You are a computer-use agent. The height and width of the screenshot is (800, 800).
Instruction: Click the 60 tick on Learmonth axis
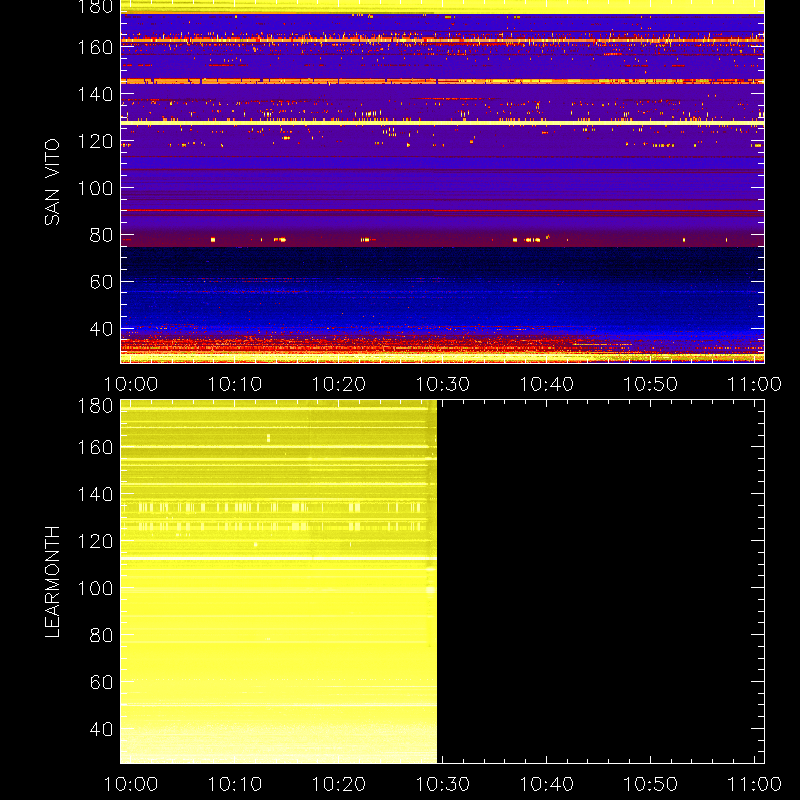point(101,682)
